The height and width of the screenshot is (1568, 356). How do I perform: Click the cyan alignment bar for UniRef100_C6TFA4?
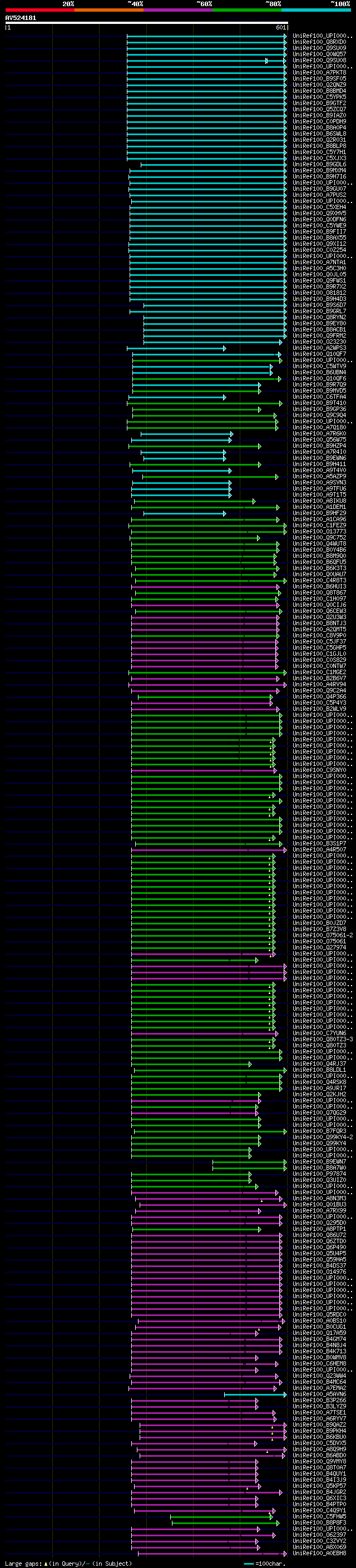pos(176,397)
